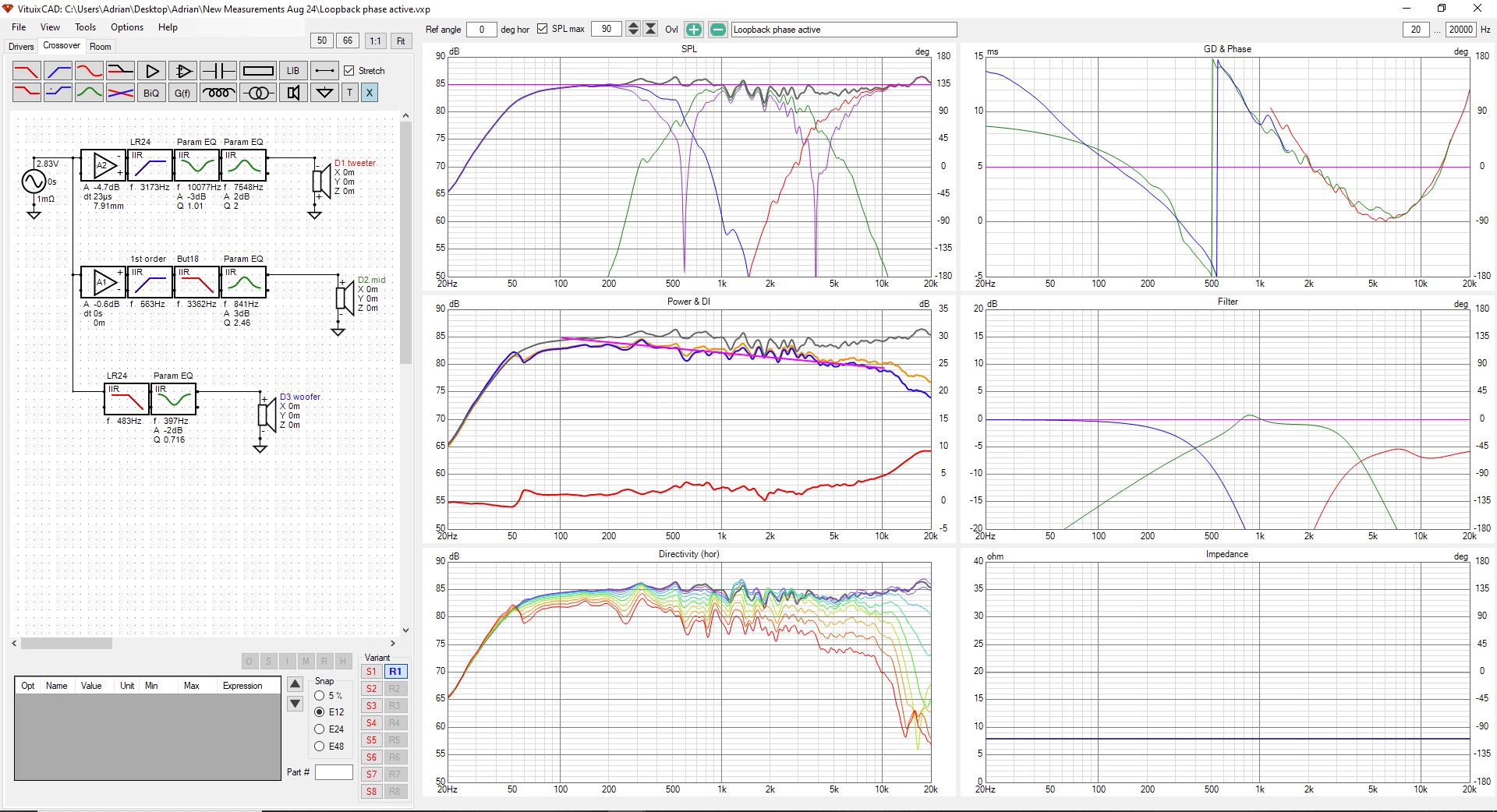The height and width of the screenshot is (812, 1497).
Task: Open the View menu
Action: click(x=50, y=27)
